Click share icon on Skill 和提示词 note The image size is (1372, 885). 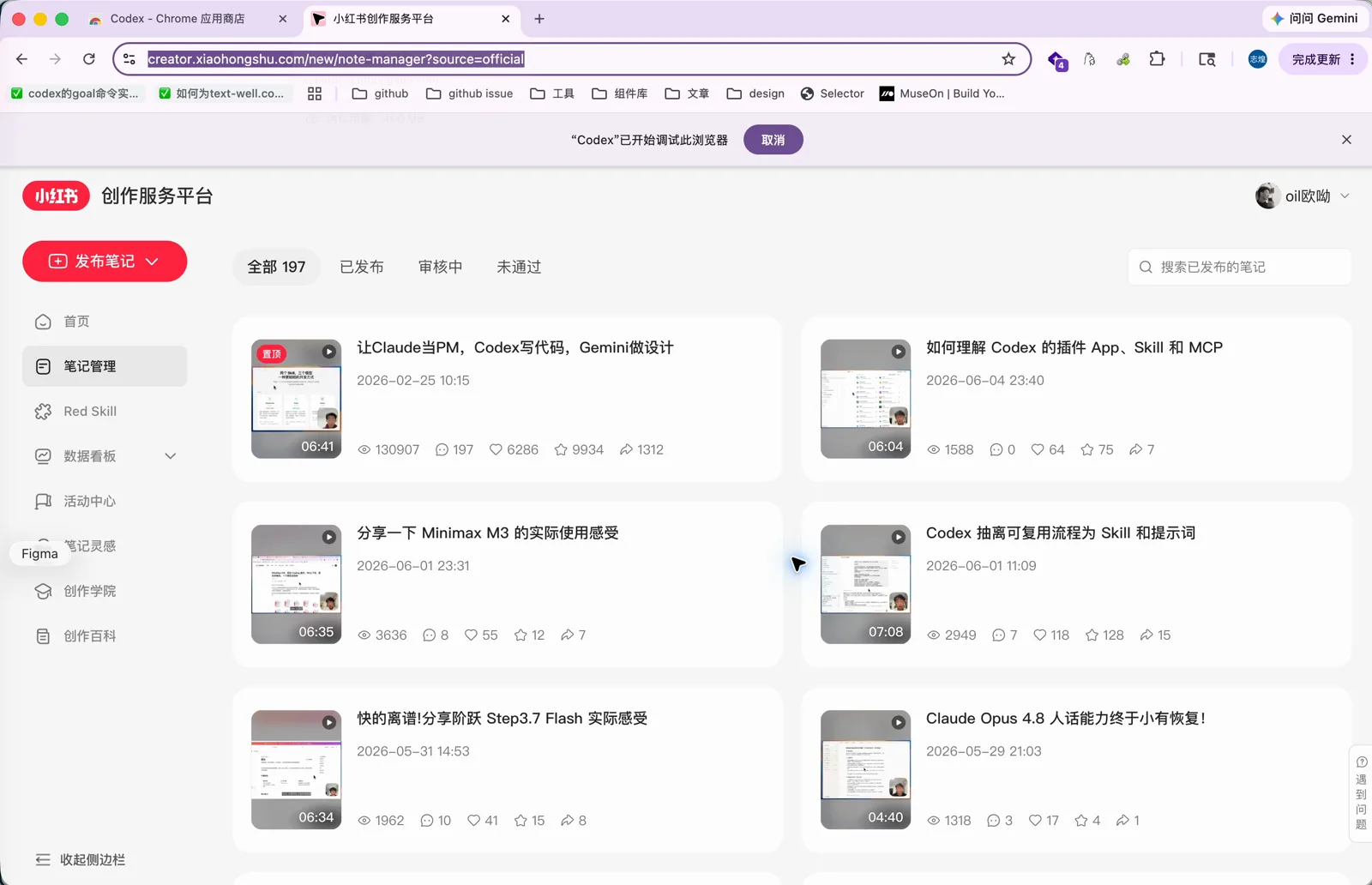pyautogui.click(x=1146, y=635)
